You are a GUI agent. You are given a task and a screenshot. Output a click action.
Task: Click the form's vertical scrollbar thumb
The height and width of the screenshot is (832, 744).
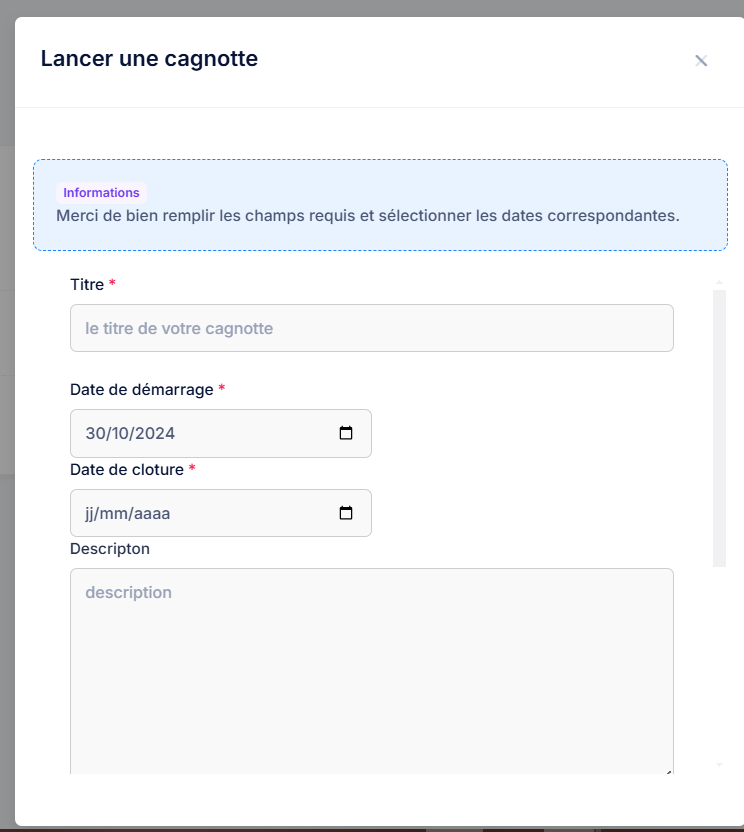(719, 428)
